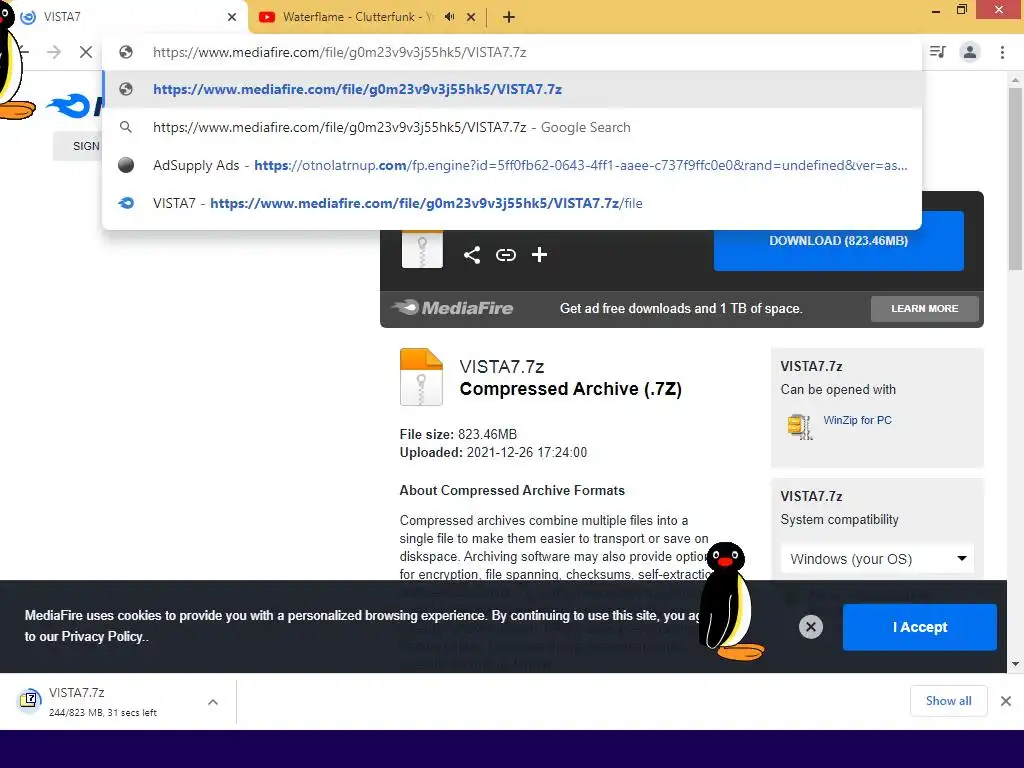This screenshot has width=1024, height=768.
Task: Close the Waterflame - Clutterfunk tab
Action: tap(471, 18)
